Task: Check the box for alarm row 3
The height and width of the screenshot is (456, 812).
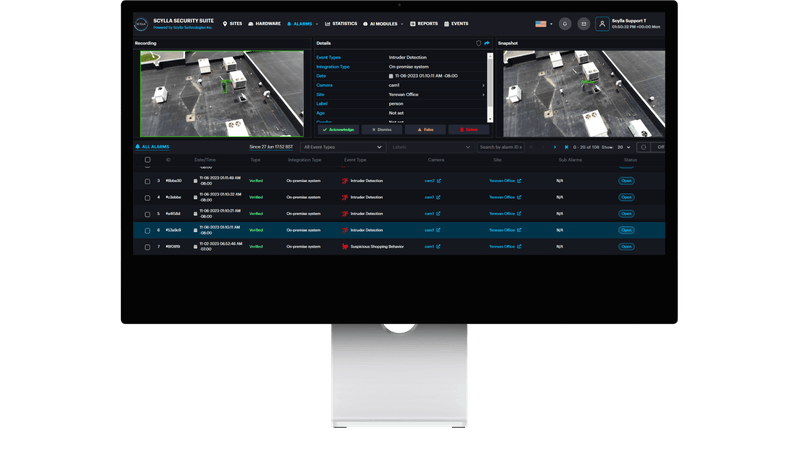Action: (x=148, y=181)
